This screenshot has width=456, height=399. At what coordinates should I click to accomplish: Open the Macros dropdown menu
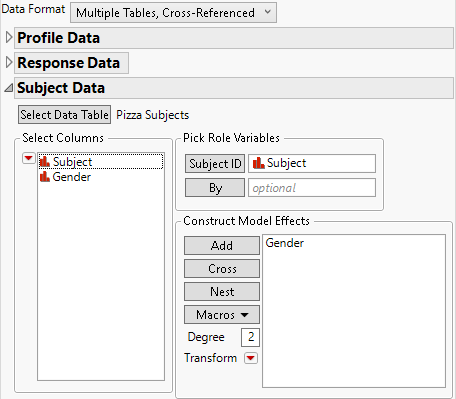pos(222,315)
